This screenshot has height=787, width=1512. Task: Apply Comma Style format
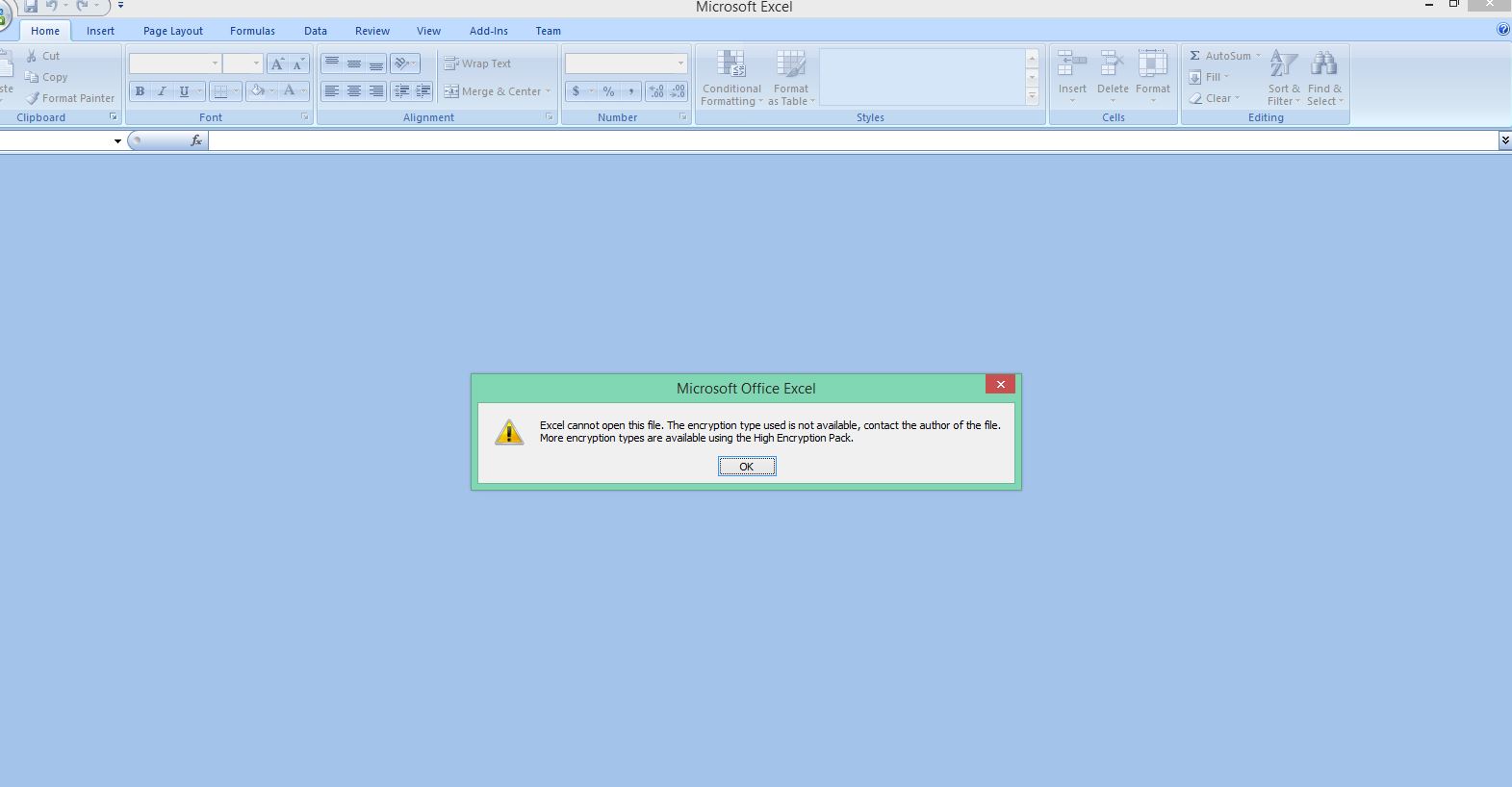click(630, 91)
